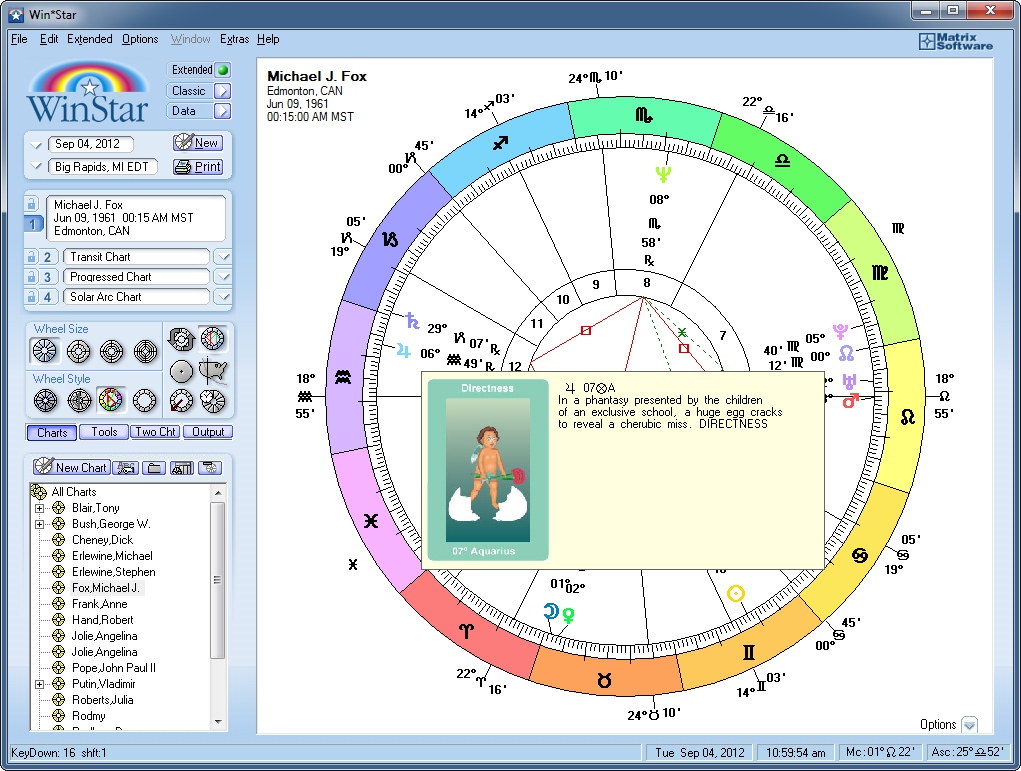Select chart slot number 3

click(47, 277)
